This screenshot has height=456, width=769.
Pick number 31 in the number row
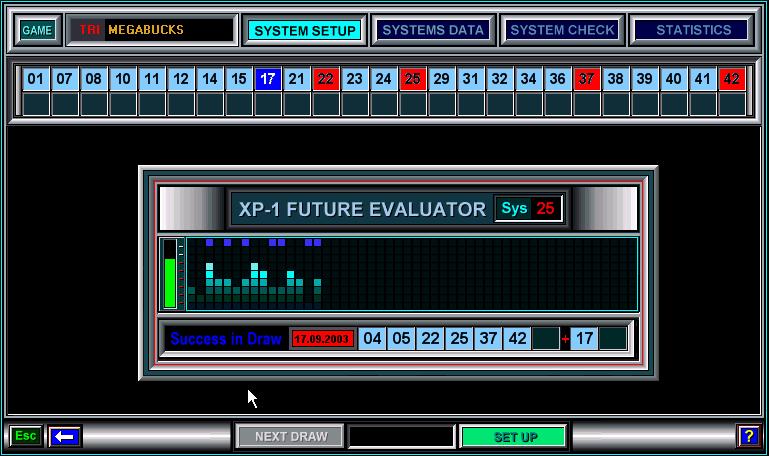point(470,78)
